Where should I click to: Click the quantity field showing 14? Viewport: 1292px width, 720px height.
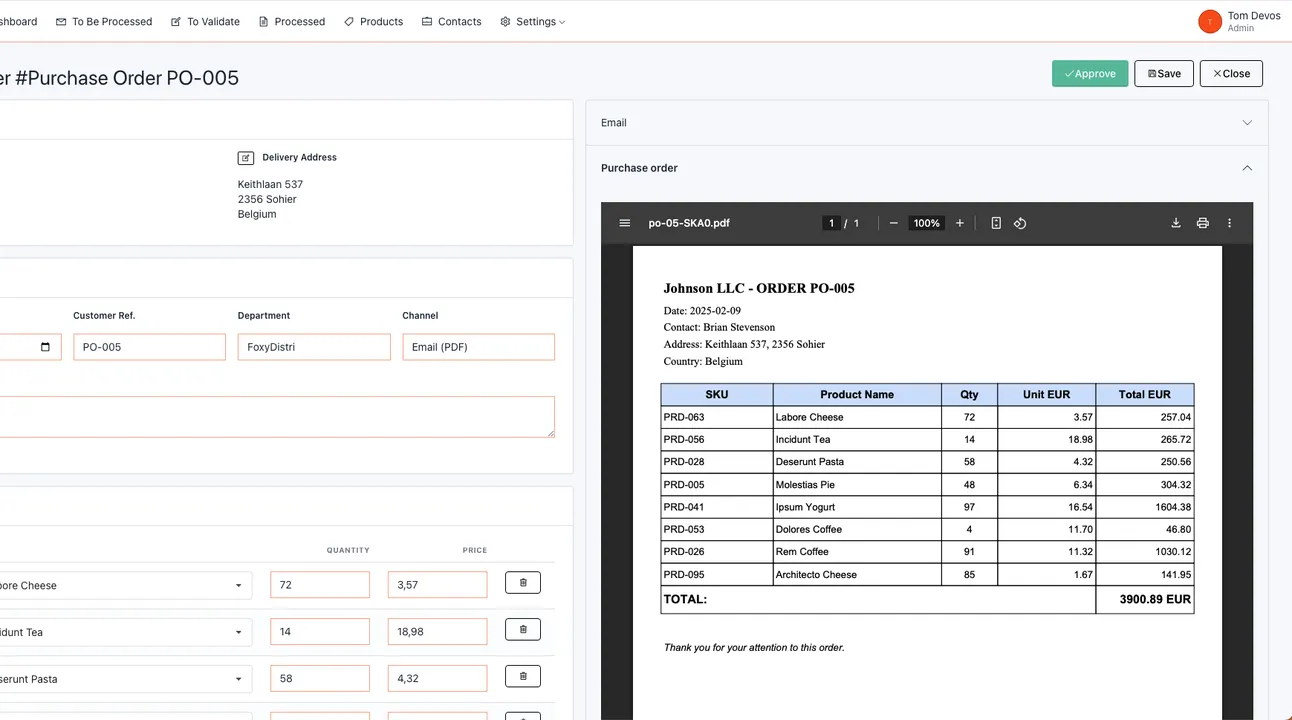pos(320,631)
